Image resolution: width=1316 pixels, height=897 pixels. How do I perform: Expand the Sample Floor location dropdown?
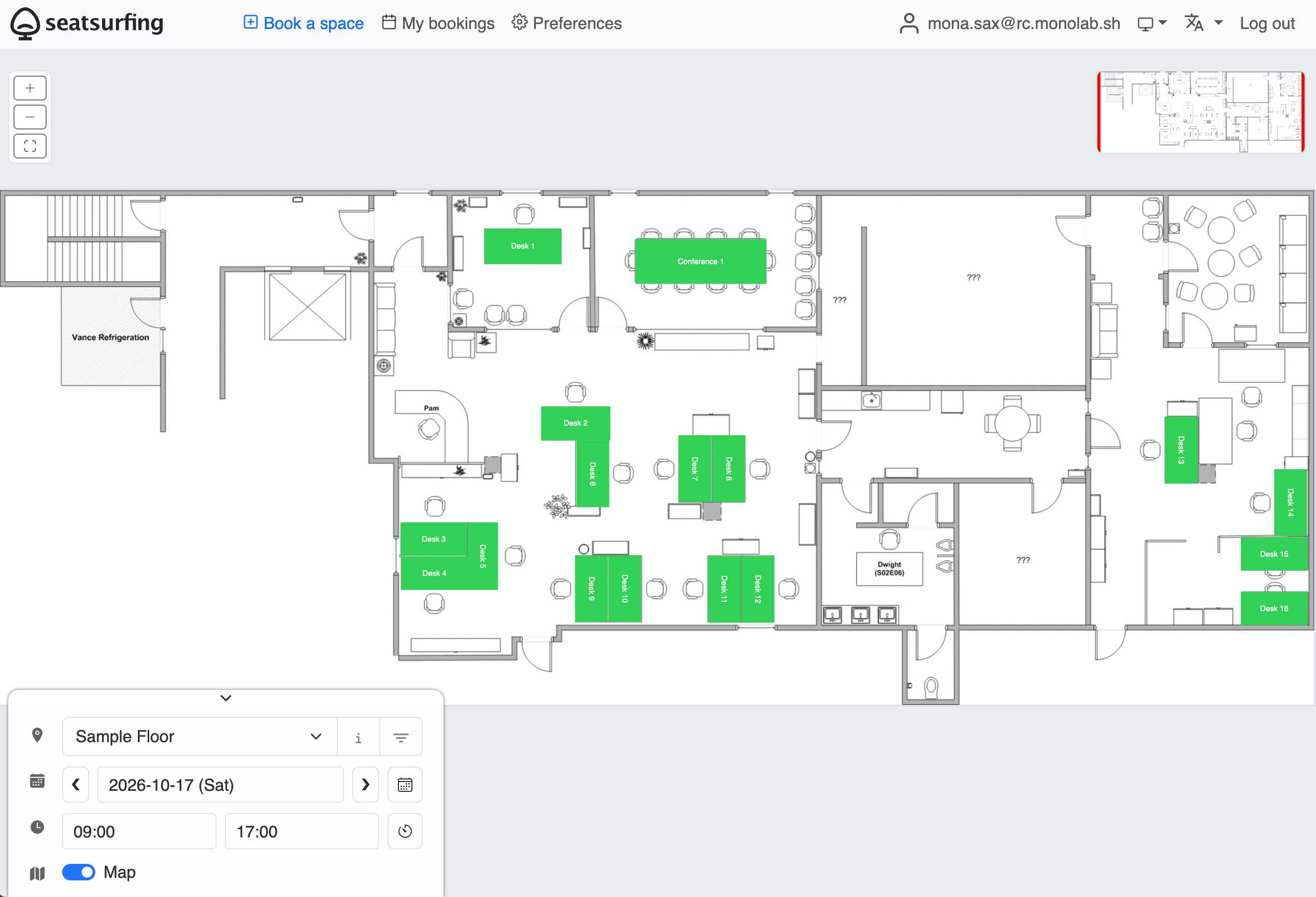(200, 737)
